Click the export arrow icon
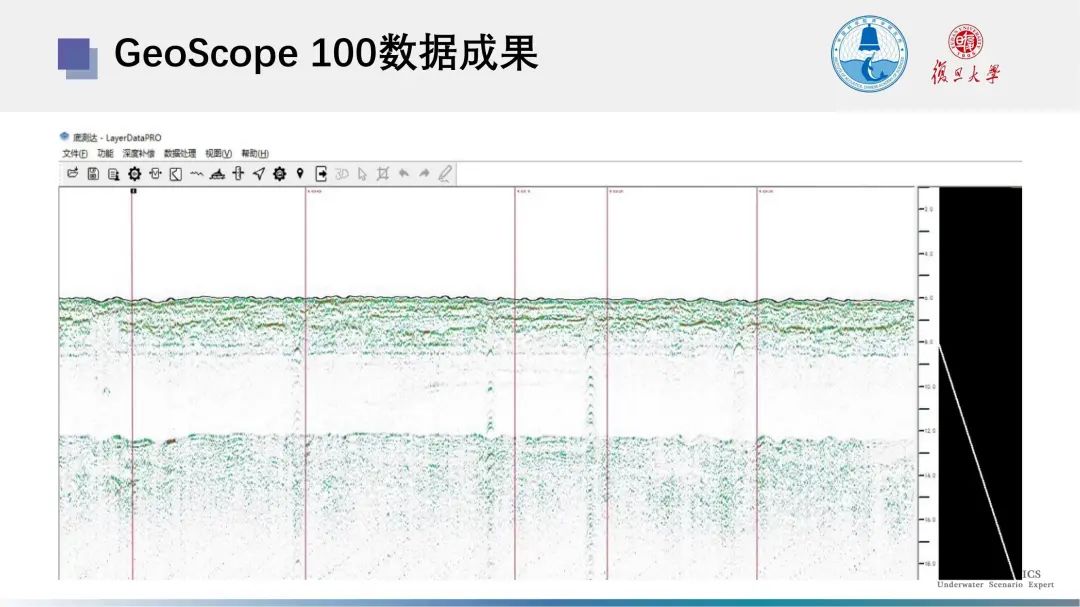1080x607 pixels. [x=321, y=174]
